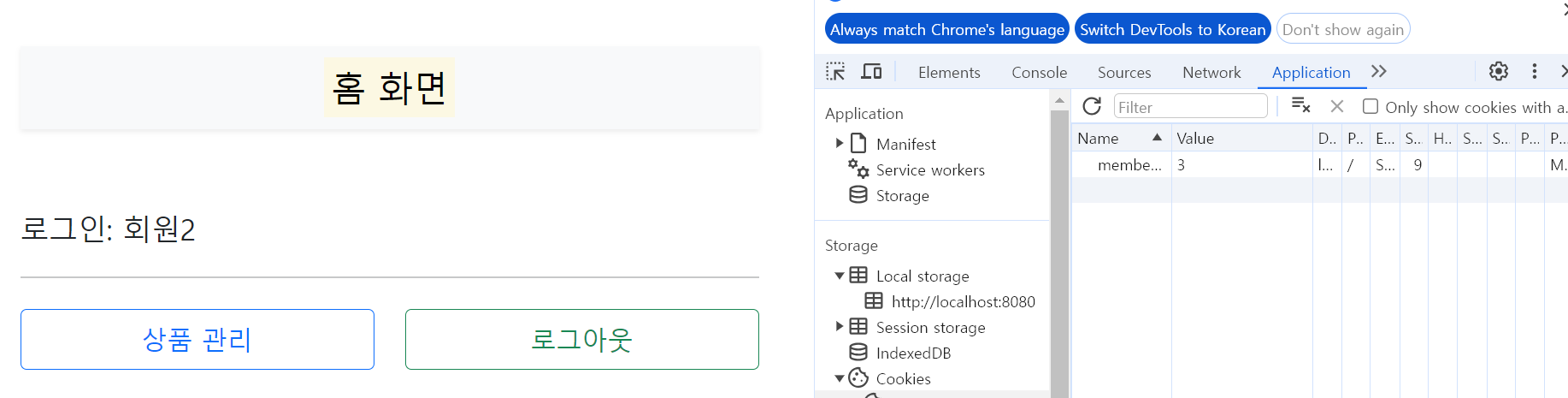The width and height of the screenshot is (1568, 398).
Task: Click the inspect element picker icon
Action: tap(835, 72)
